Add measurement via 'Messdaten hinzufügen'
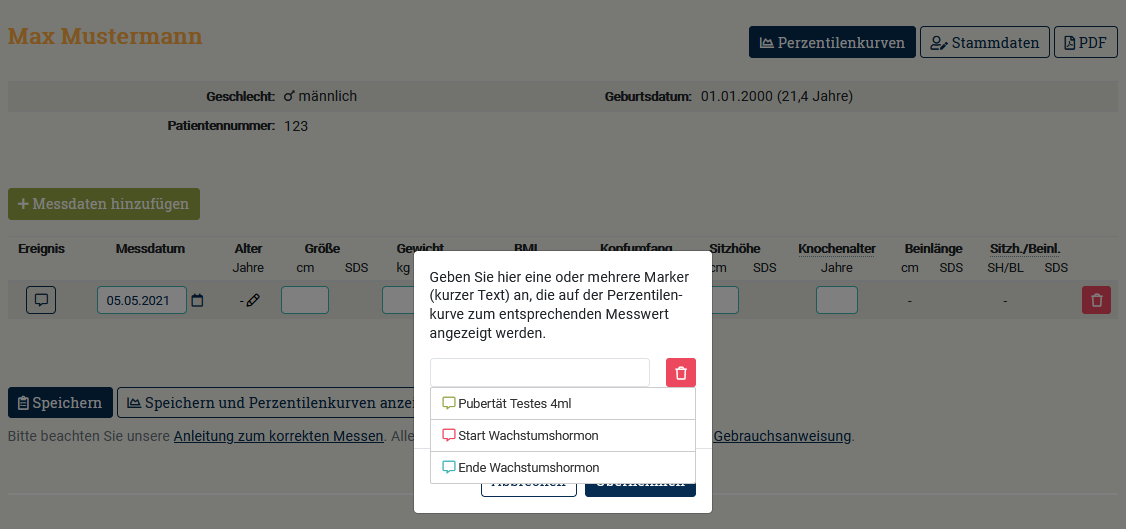Viewport: 1126px width, 529px height. click(104, 204)
